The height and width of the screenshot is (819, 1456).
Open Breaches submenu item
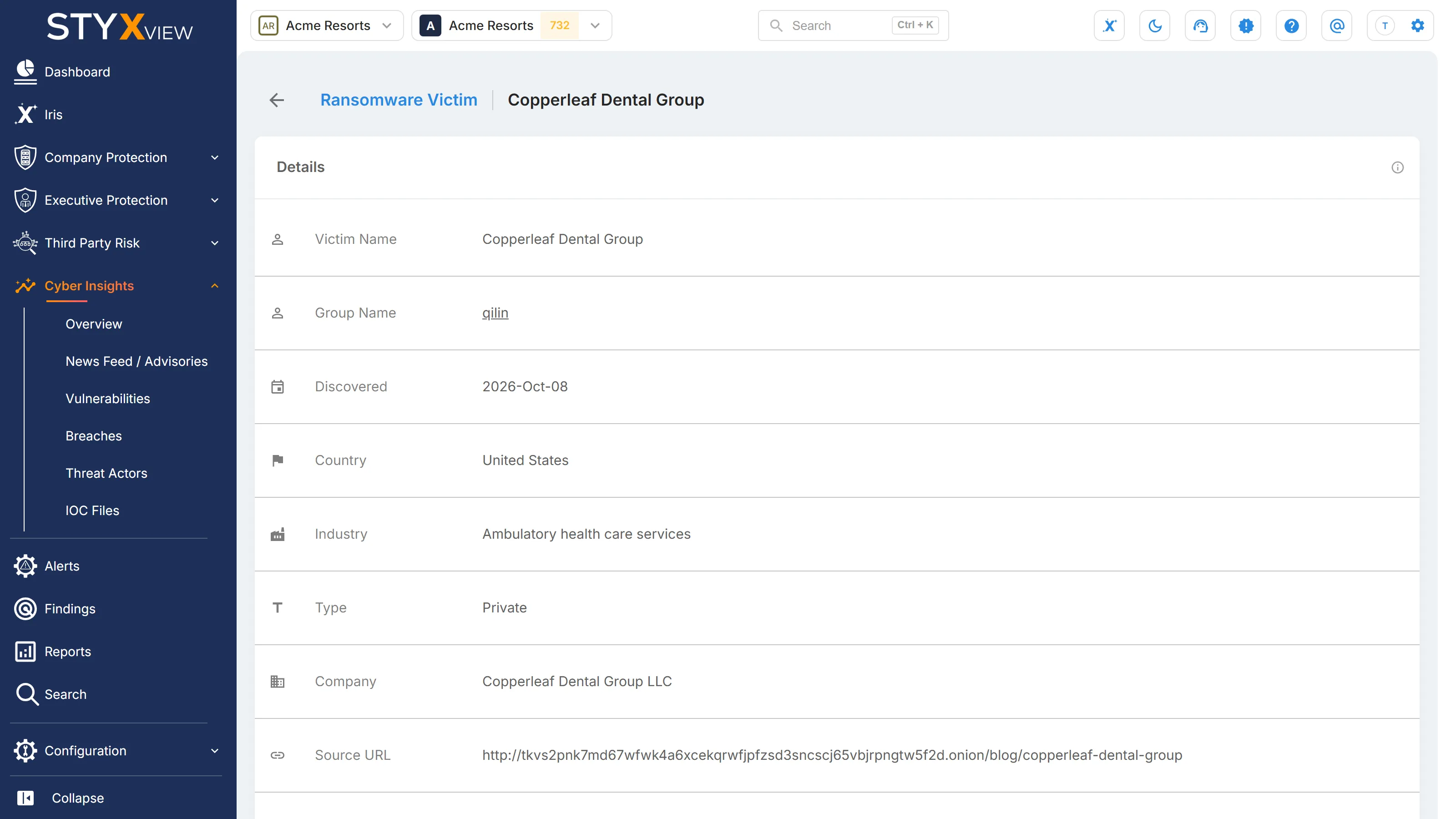[x=93, y=436]
